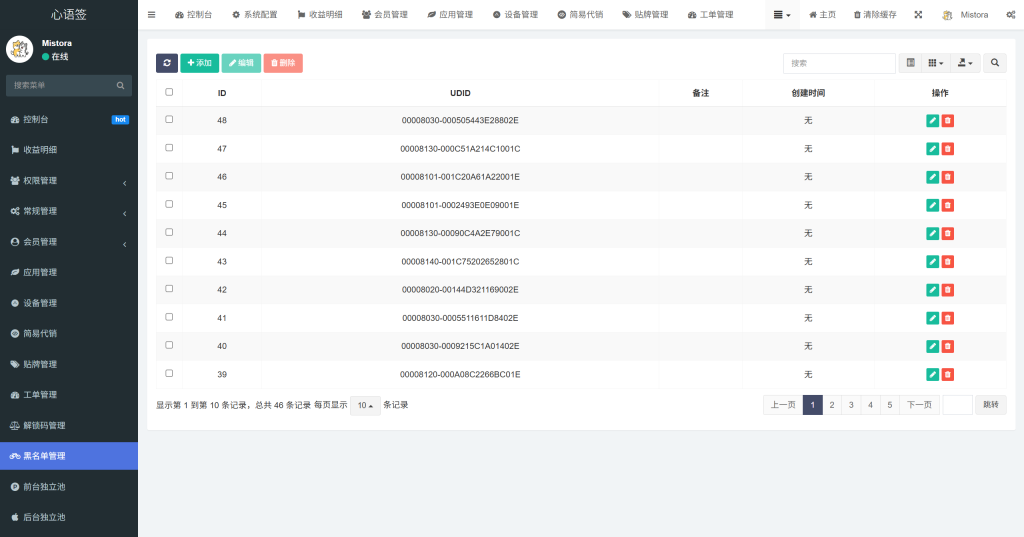This screenshot has height=537, width=1024.
Task: Check the box for row ID 43
Action: [169, 260]
